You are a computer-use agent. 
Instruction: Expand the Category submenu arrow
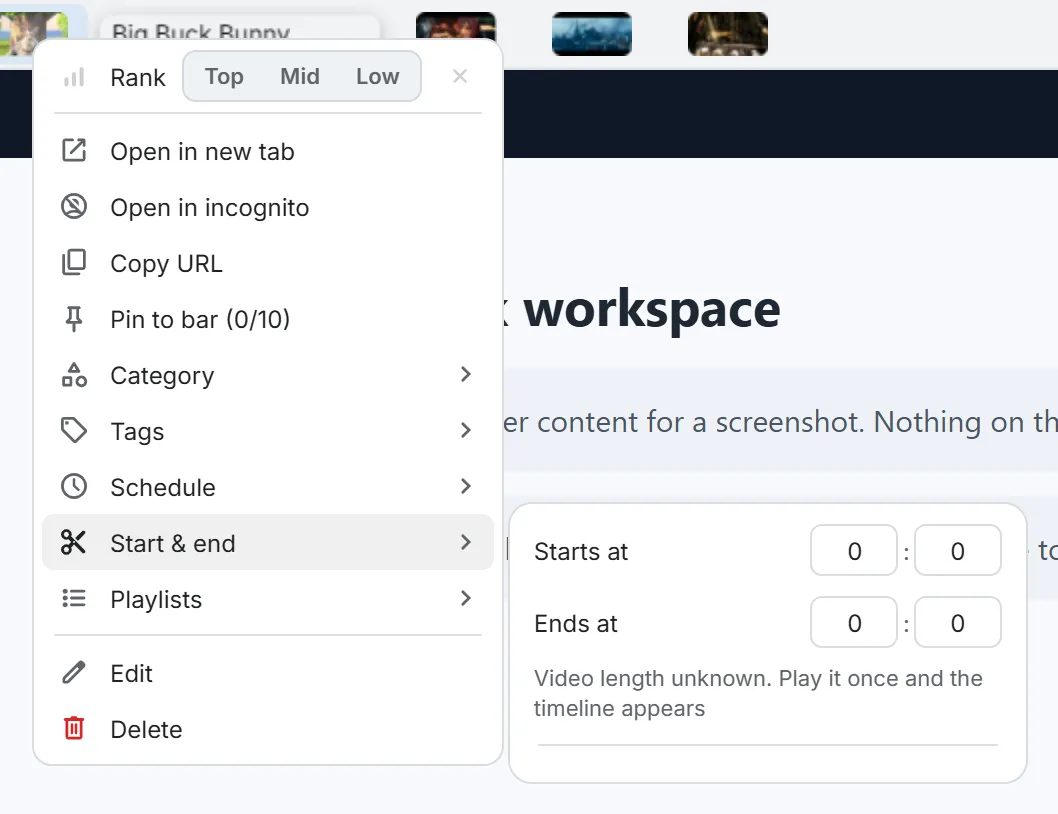coord(466,375)
